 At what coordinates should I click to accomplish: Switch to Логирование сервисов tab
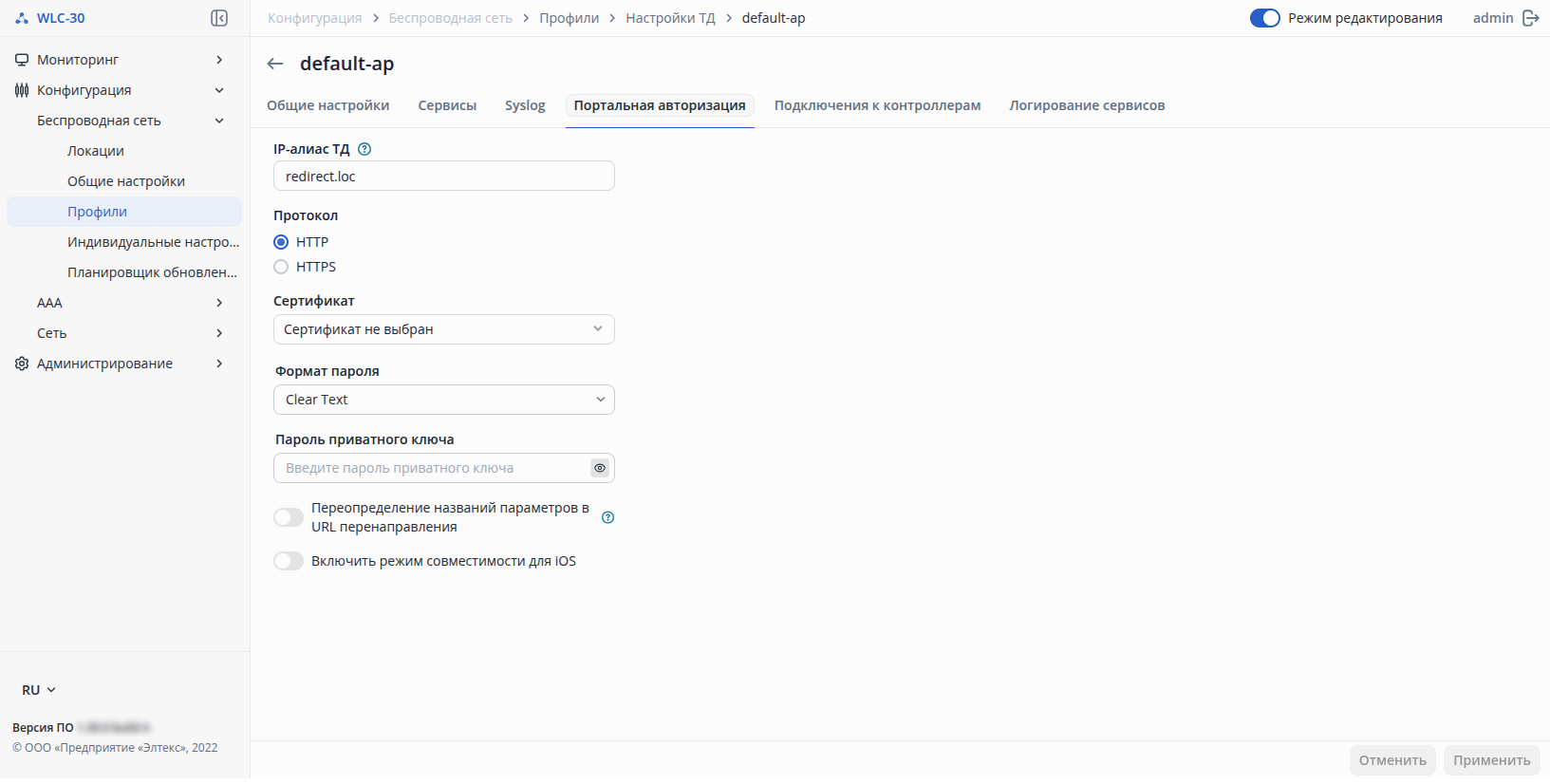(1087, 105)
